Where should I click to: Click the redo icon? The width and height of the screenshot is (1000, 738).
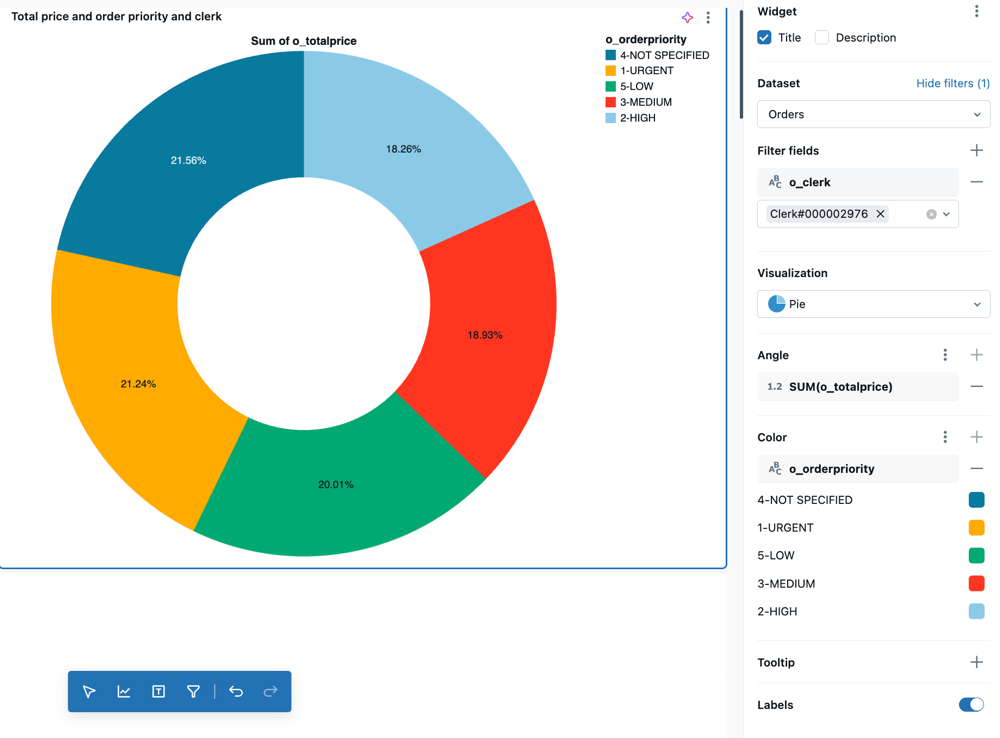coord(270,691)
